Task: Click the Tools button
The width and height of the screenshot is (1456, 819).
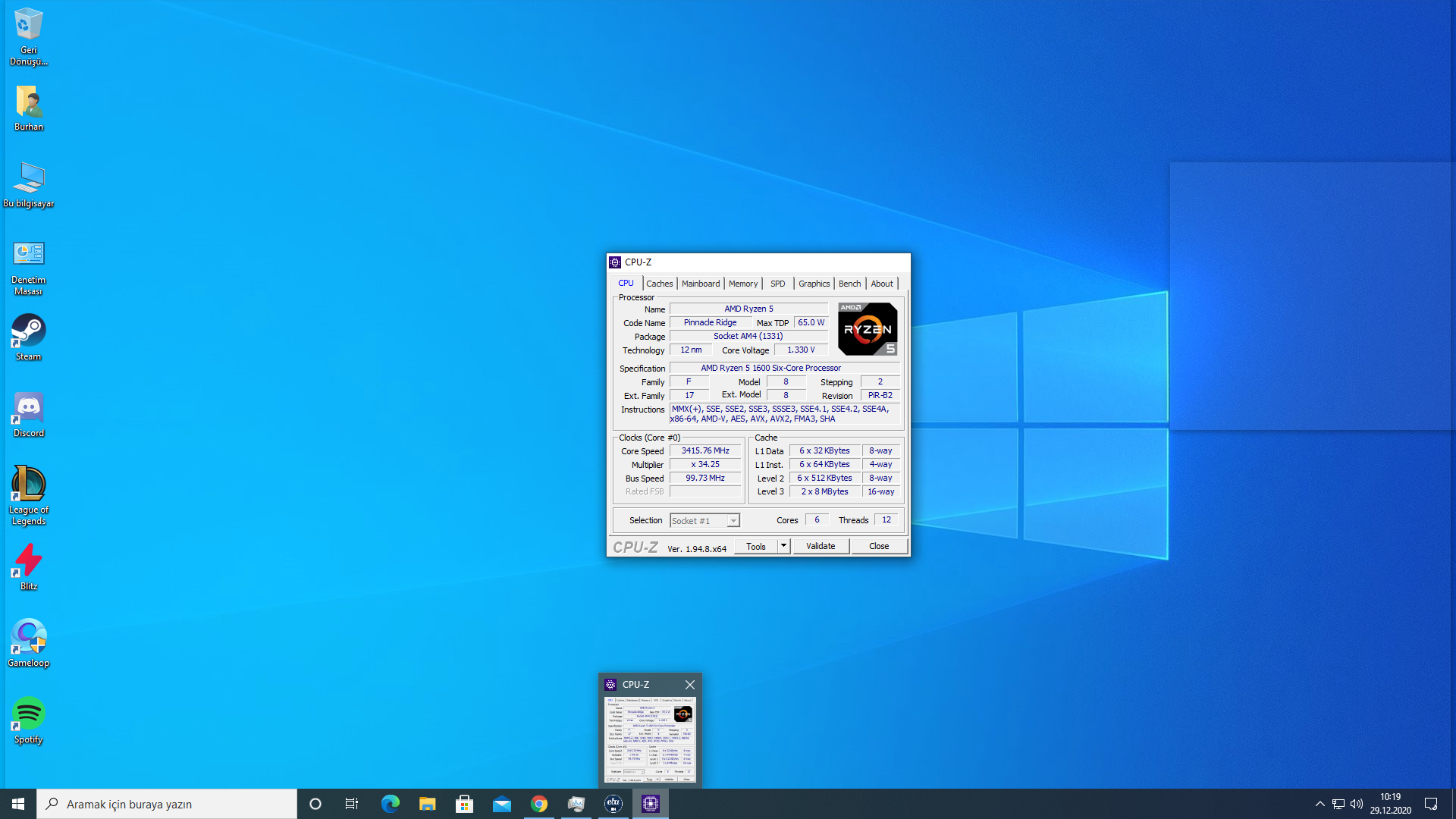Action: coord(756,546)
